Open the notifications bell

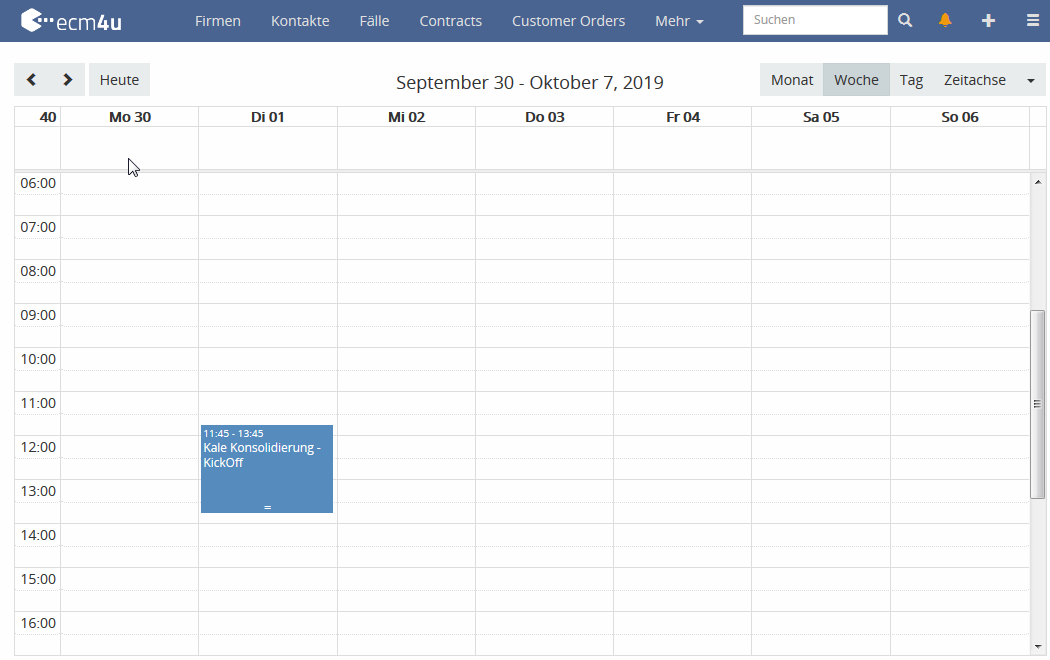(x=945, y=21)
